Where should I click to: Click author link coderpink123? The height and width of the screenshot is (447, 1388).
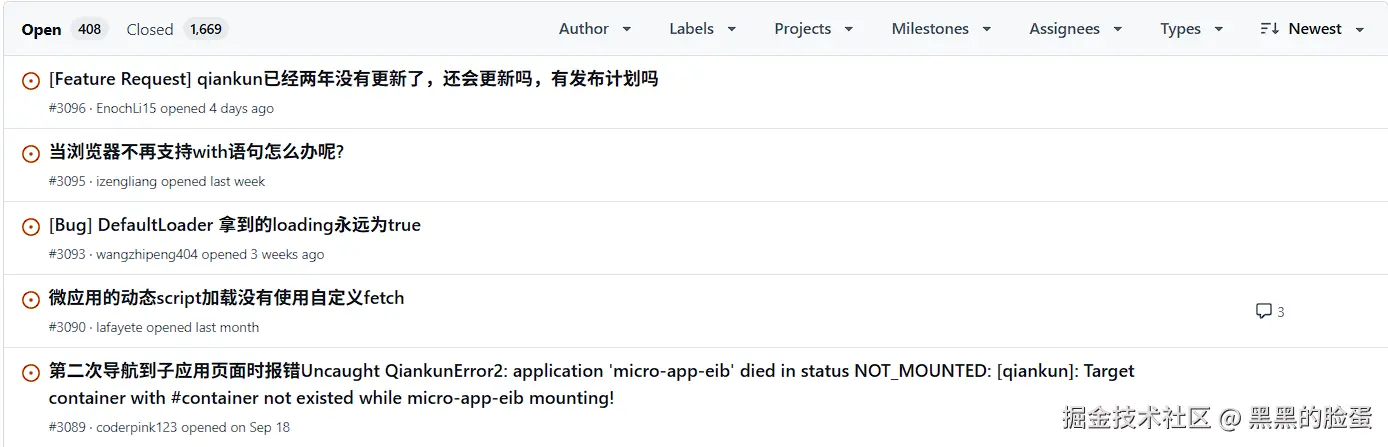point(137,427)
